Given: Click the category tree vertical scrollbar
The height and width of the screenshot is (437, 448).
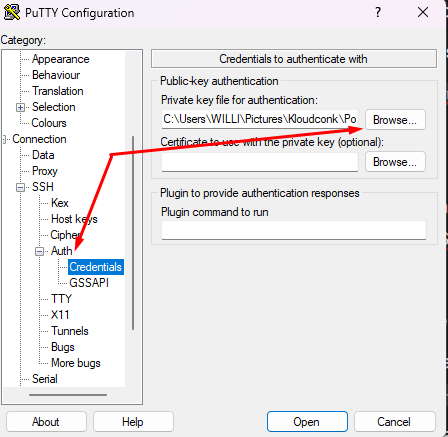Looking at the screenshot, I should pos(133,233).
